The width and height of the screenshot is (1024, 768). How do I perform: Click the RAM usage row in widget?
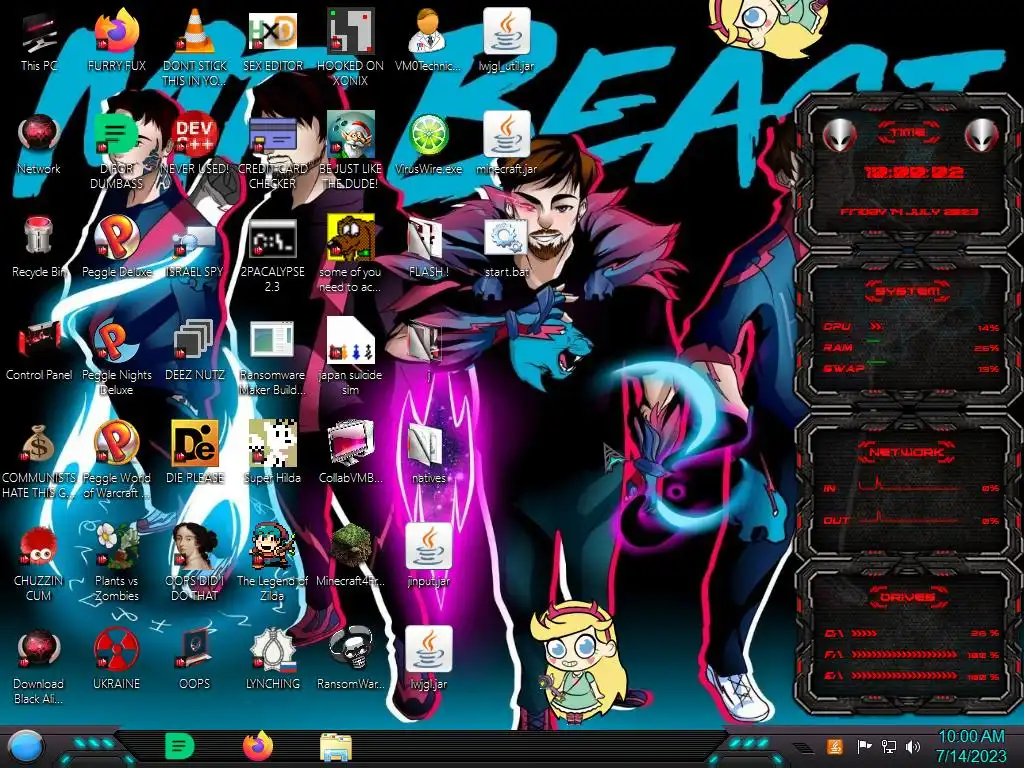tap(912, 347)
